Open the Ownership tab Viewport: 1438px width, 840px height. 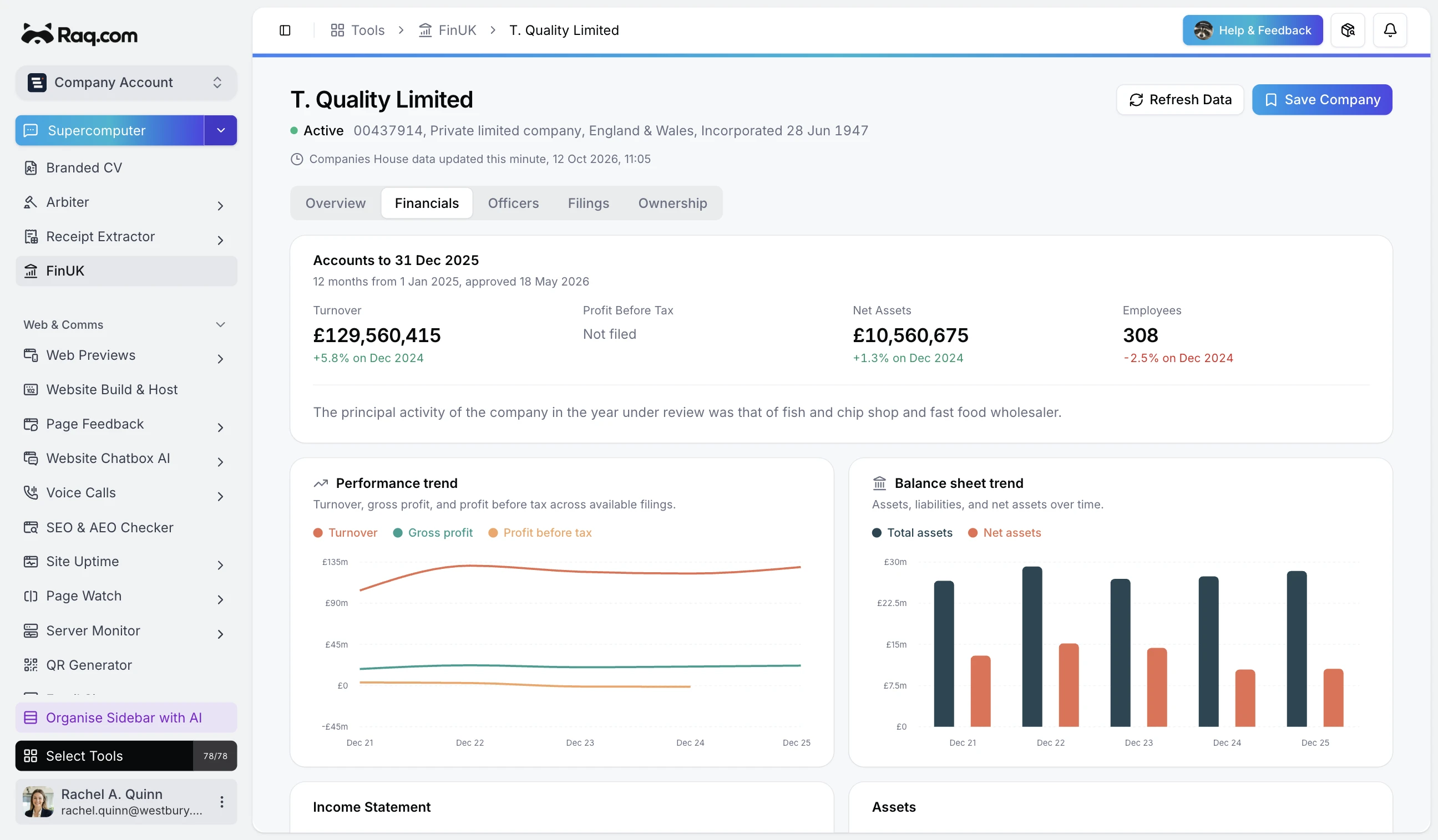672,203
